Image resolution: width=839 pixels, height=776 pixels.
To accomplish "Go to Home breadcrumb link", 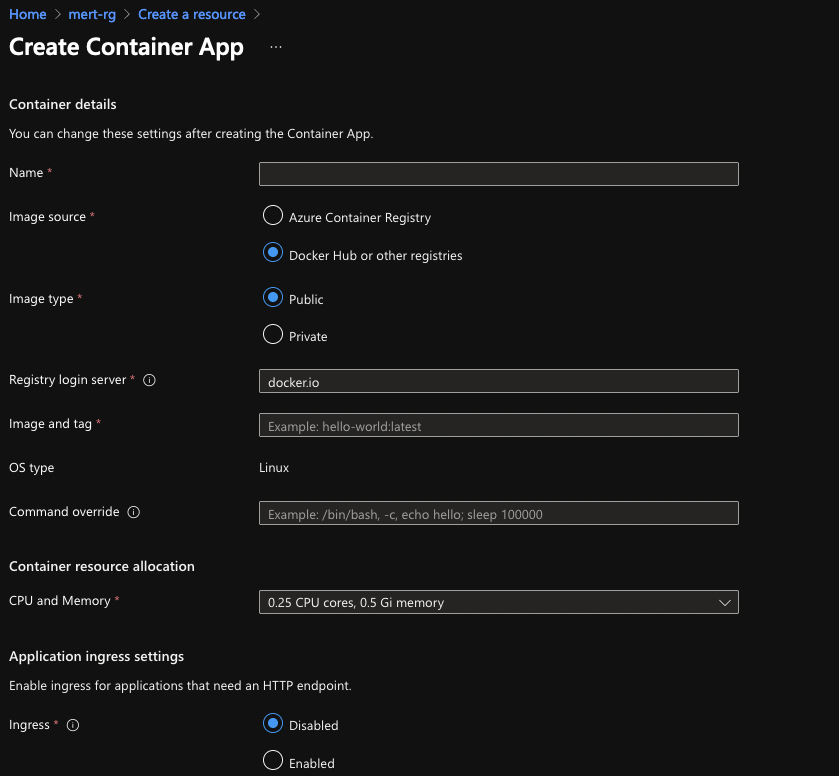I will tap(28, 14).
